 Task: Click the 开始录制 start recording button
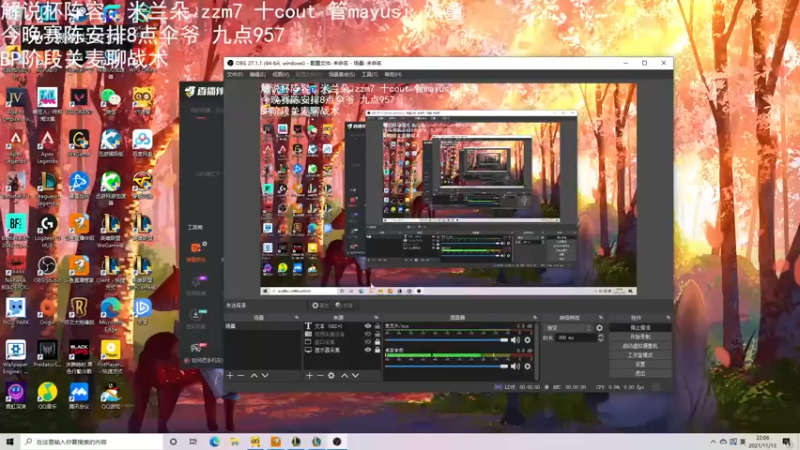(640, 337)
